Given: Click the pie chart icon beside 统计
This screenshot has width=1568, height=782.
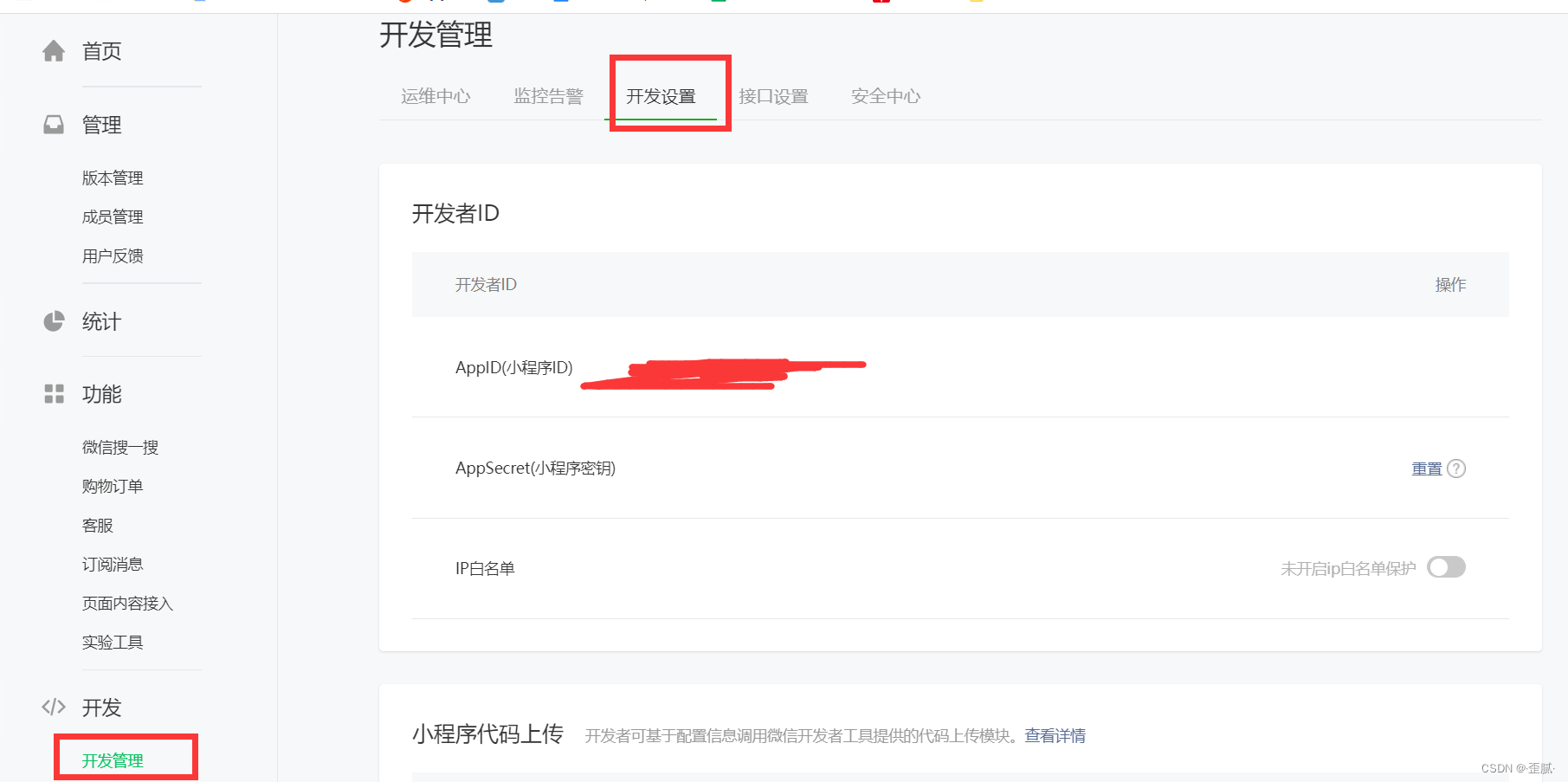Looking at the screenshot, I should (x=54, y=320).
